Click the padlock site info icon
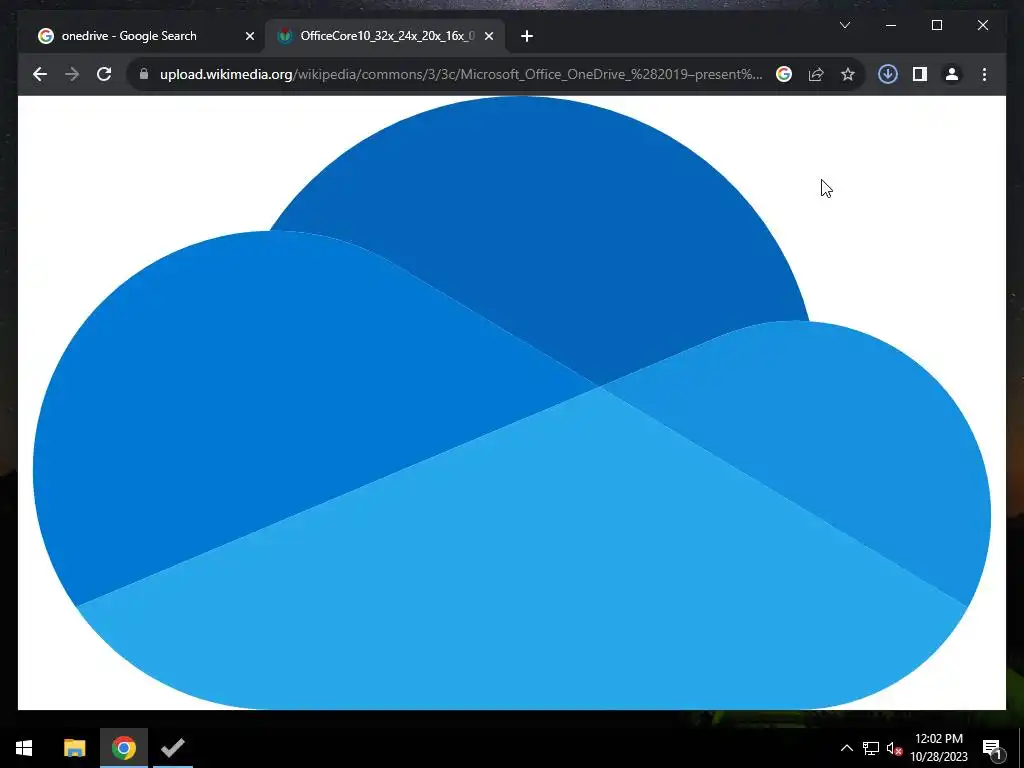Image resolution: width=1024 pixels, height=768 pixels. pos(144,74)
